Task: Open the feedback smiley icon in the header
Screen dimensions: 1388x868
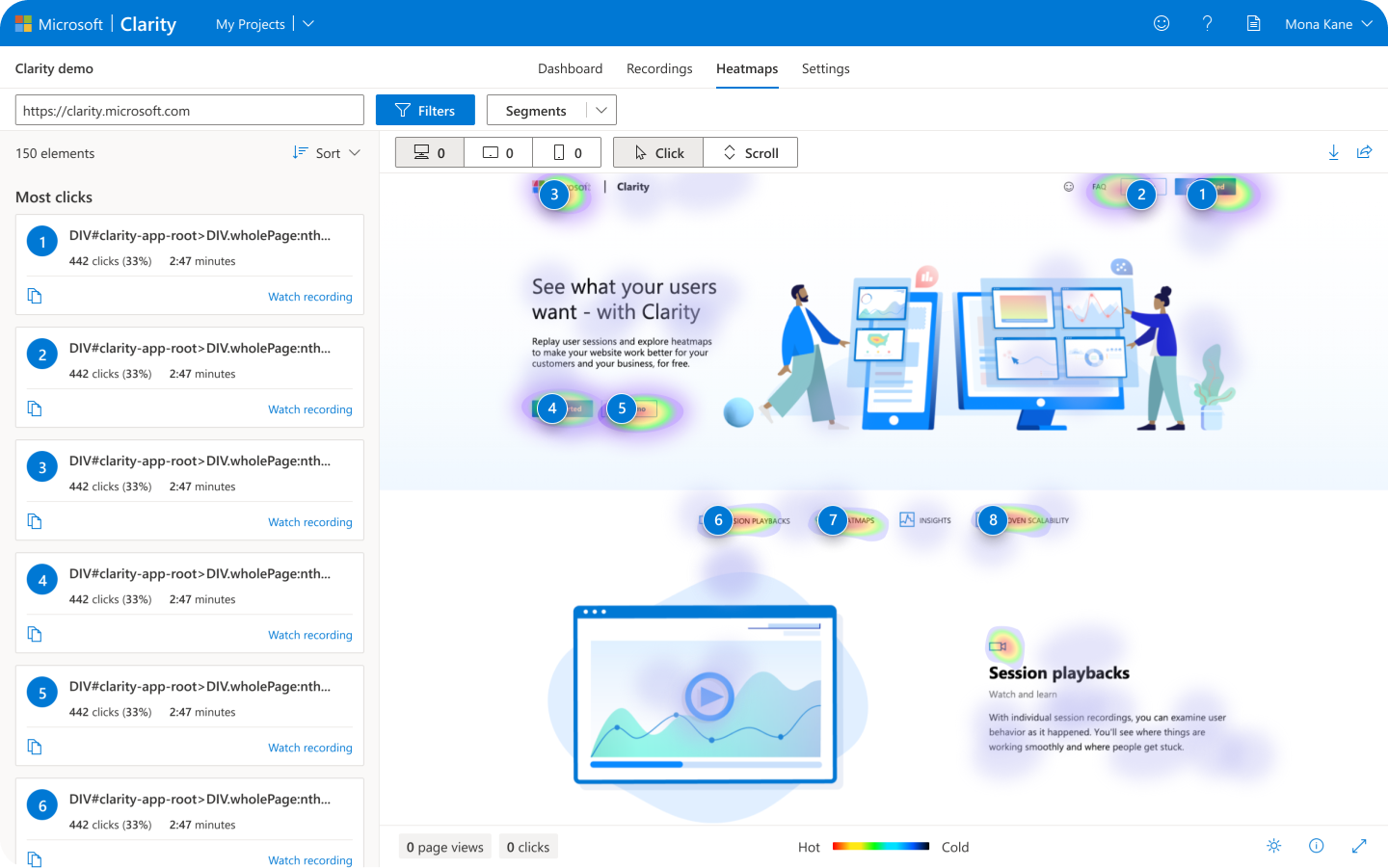Action: [1161, 23]
